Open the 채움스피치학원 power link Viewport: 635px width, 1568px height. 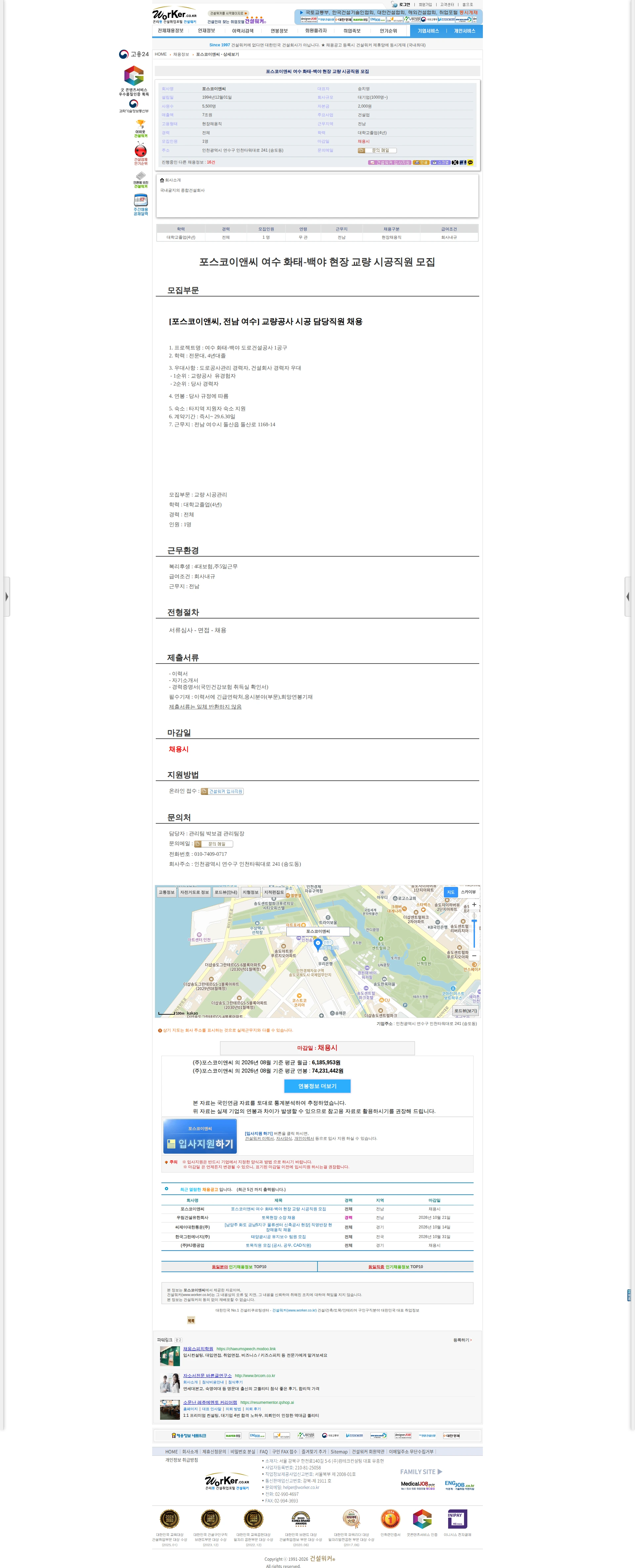[198, 1349]
